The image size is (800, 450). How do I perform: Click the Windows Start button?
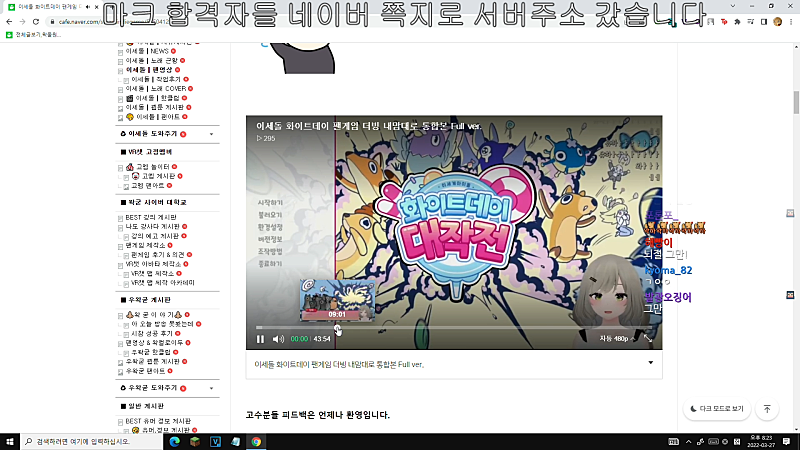(x=10, y=441)
